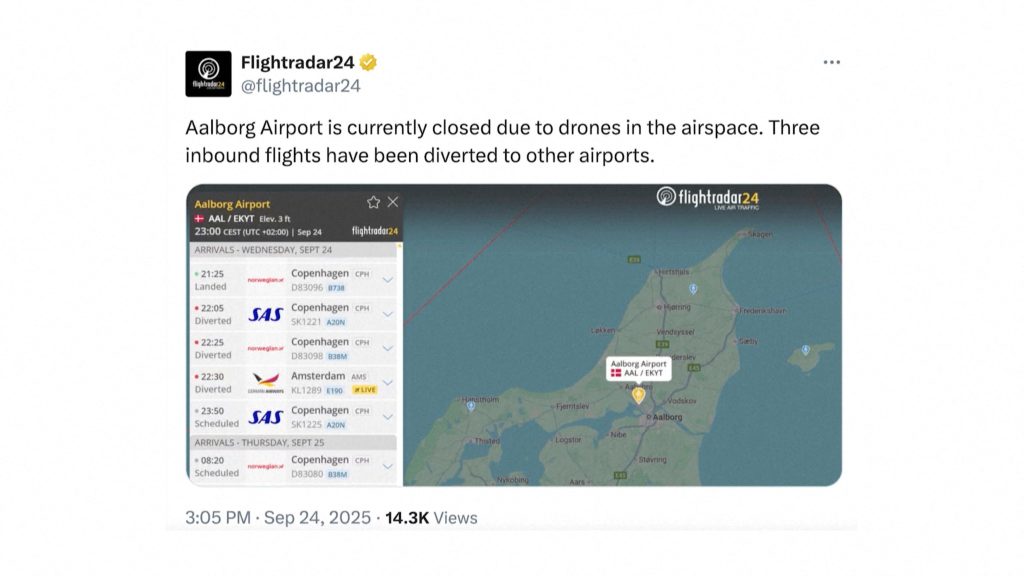Image resolution: width=1024 pixels, height=576 pixels.
Task: Click the Norwegian logo on flight D83096
Action: tap(264, 279)
